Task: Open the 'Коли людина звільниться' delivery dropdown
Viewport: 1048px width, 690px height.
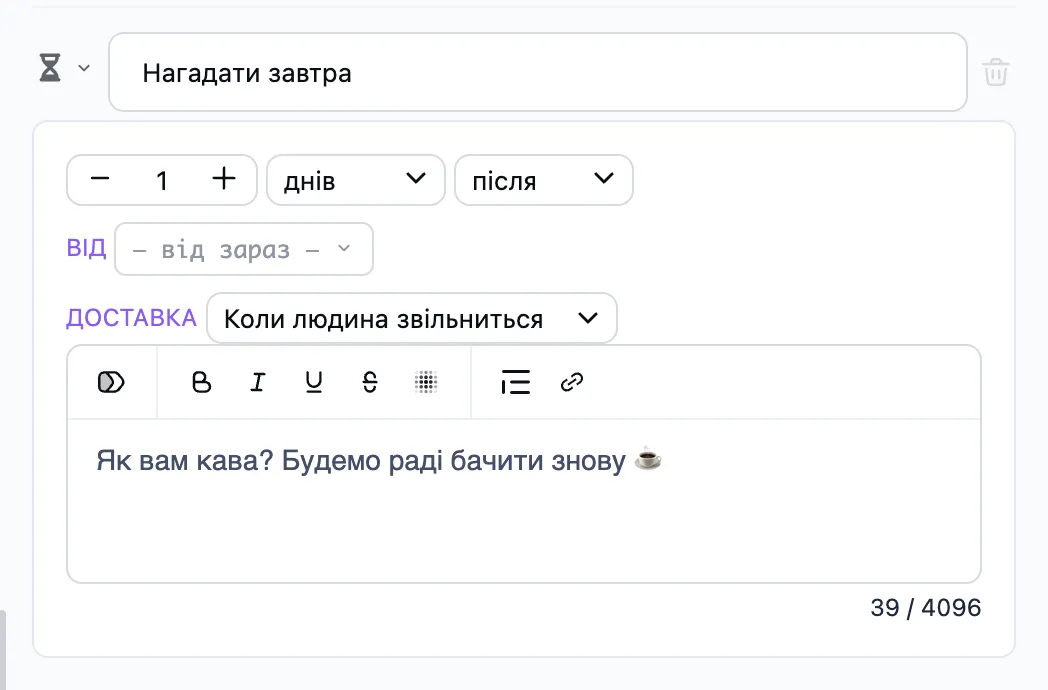Action: coord(412,318)
